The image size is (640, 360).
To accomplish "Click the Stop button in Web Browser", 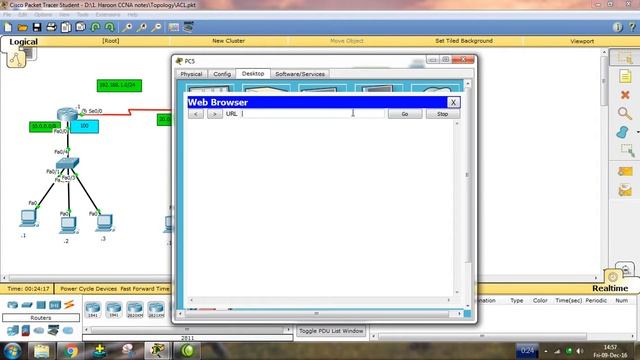I will (443, 114).
